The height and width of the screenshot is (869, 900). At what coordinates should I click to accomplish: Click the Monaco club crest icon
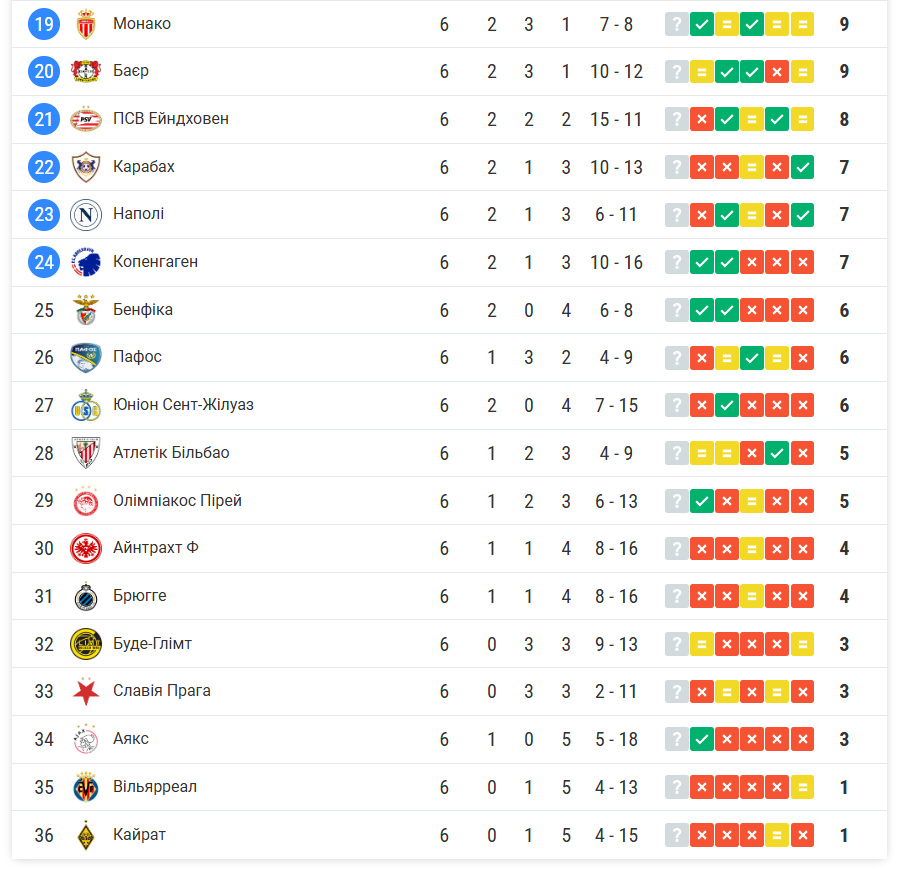click(86, 24)
